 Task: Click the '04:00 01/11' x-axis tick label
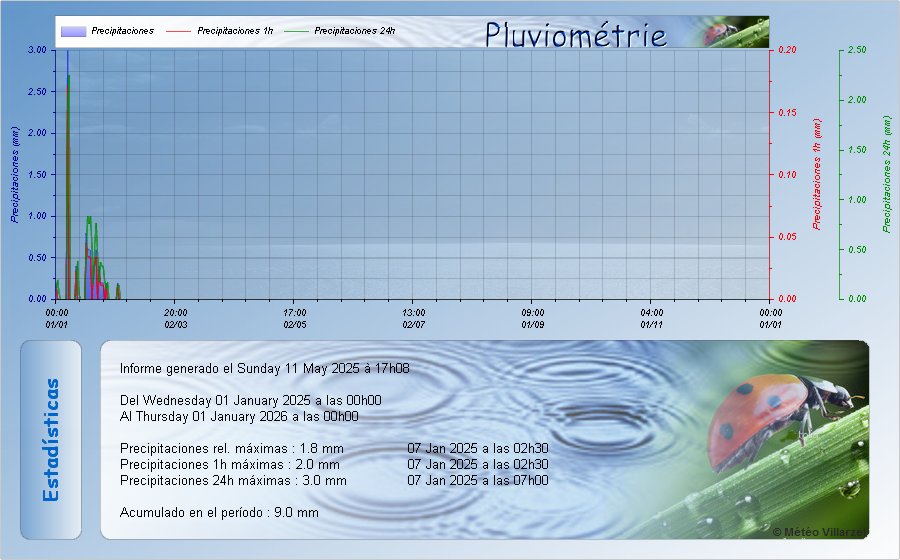[x=651, y=318]
